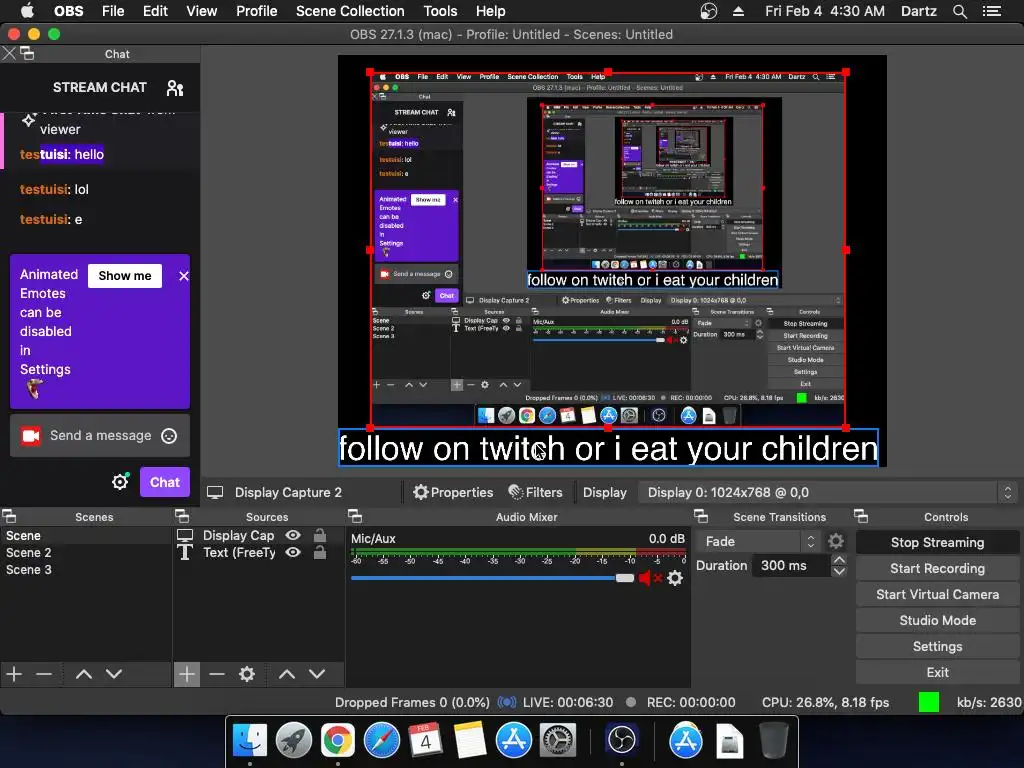Click the Mic/Aux audio level meter
The height and width of the screenshot is (768, 1024).
[519, 553]
